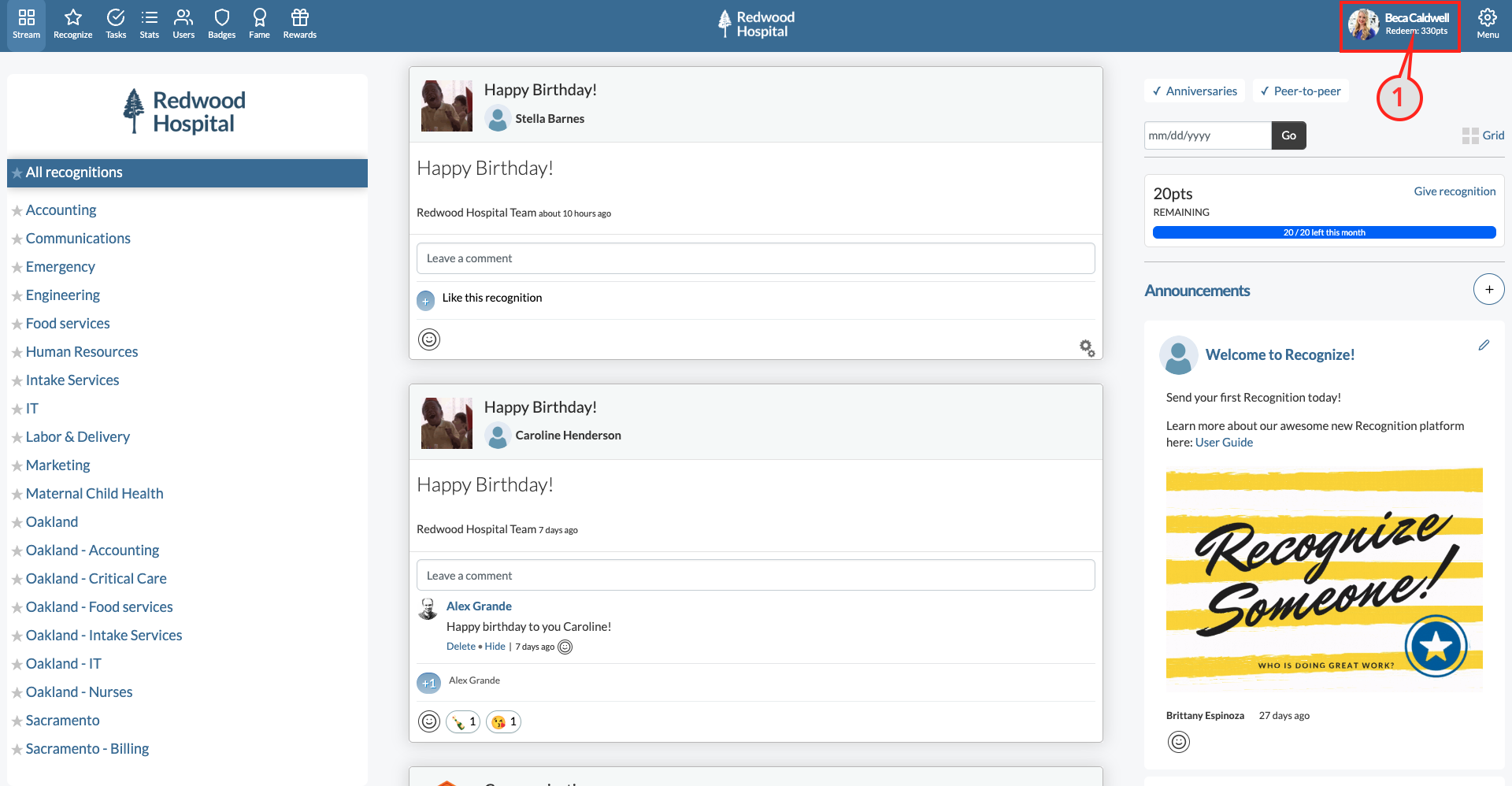Open the Stream view icon
This screenshot has height=786, width=1512.
[x=26, y=24]
